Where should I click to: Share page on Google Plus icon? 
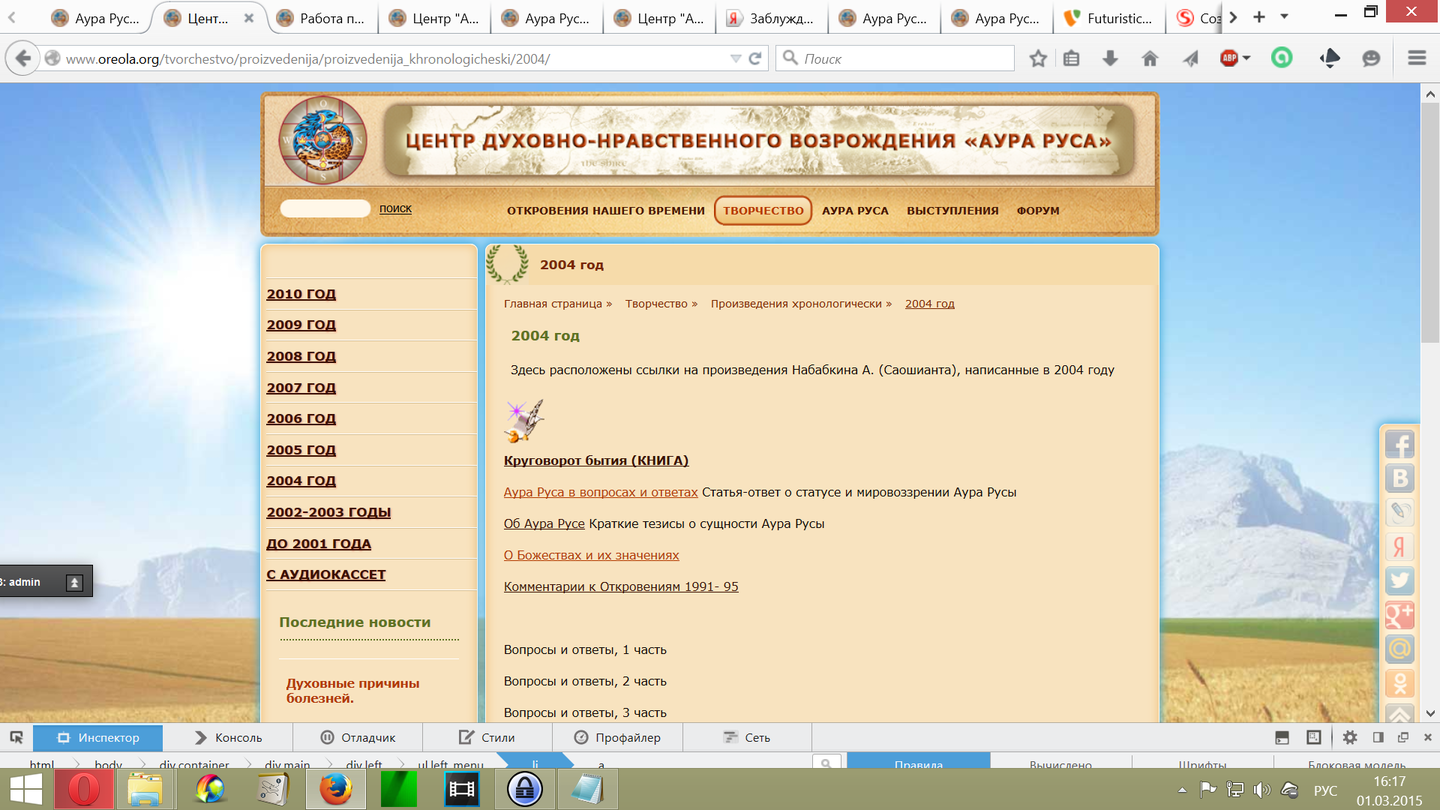tap(1399, 615)
